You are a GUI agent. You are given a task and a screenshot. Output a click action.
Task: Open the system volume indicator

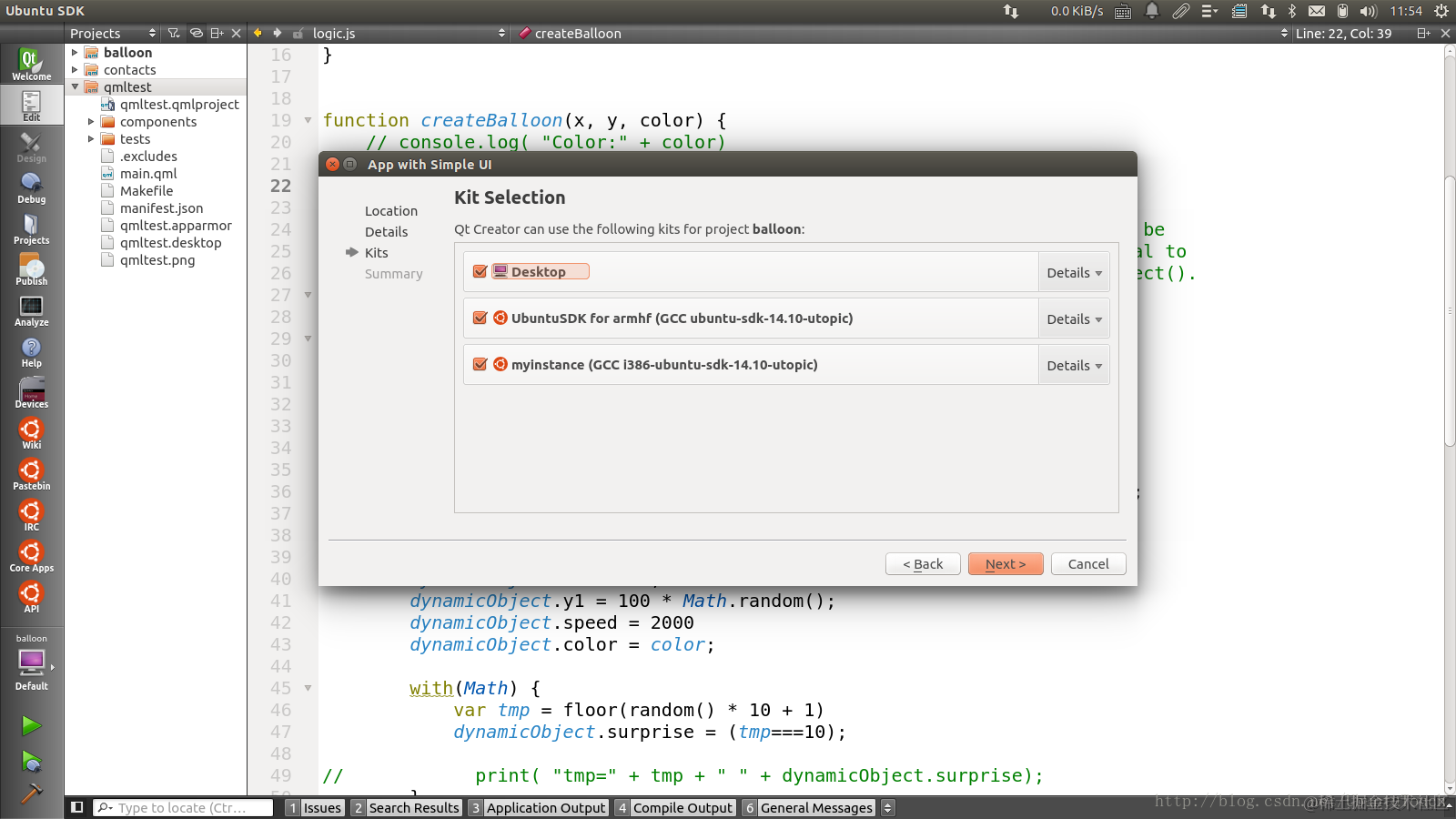[1368, 11]
